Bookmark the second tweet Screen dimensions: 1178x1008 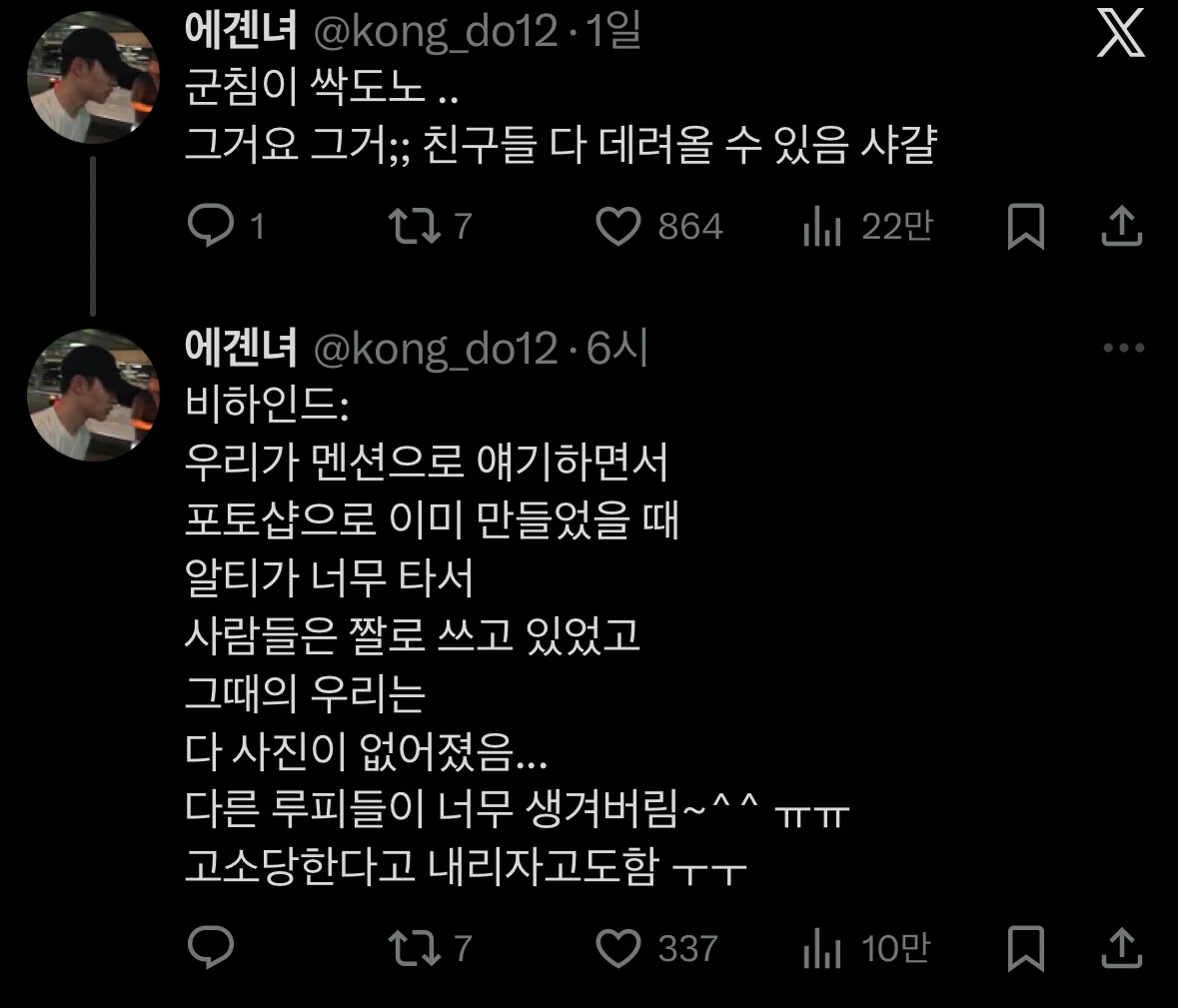[x=1025, y=948]
